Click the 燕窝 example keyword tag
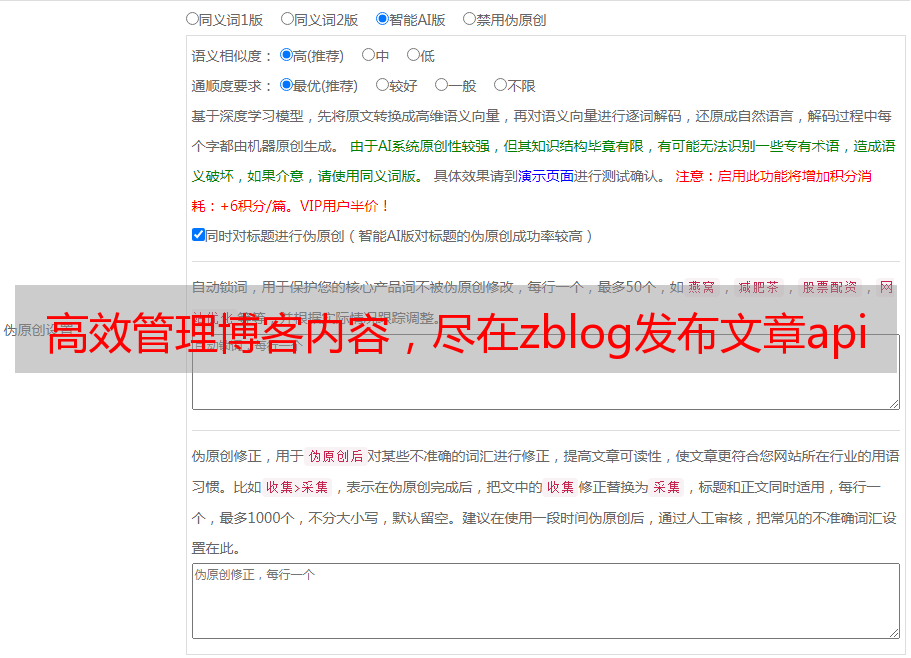 (701, 287)
